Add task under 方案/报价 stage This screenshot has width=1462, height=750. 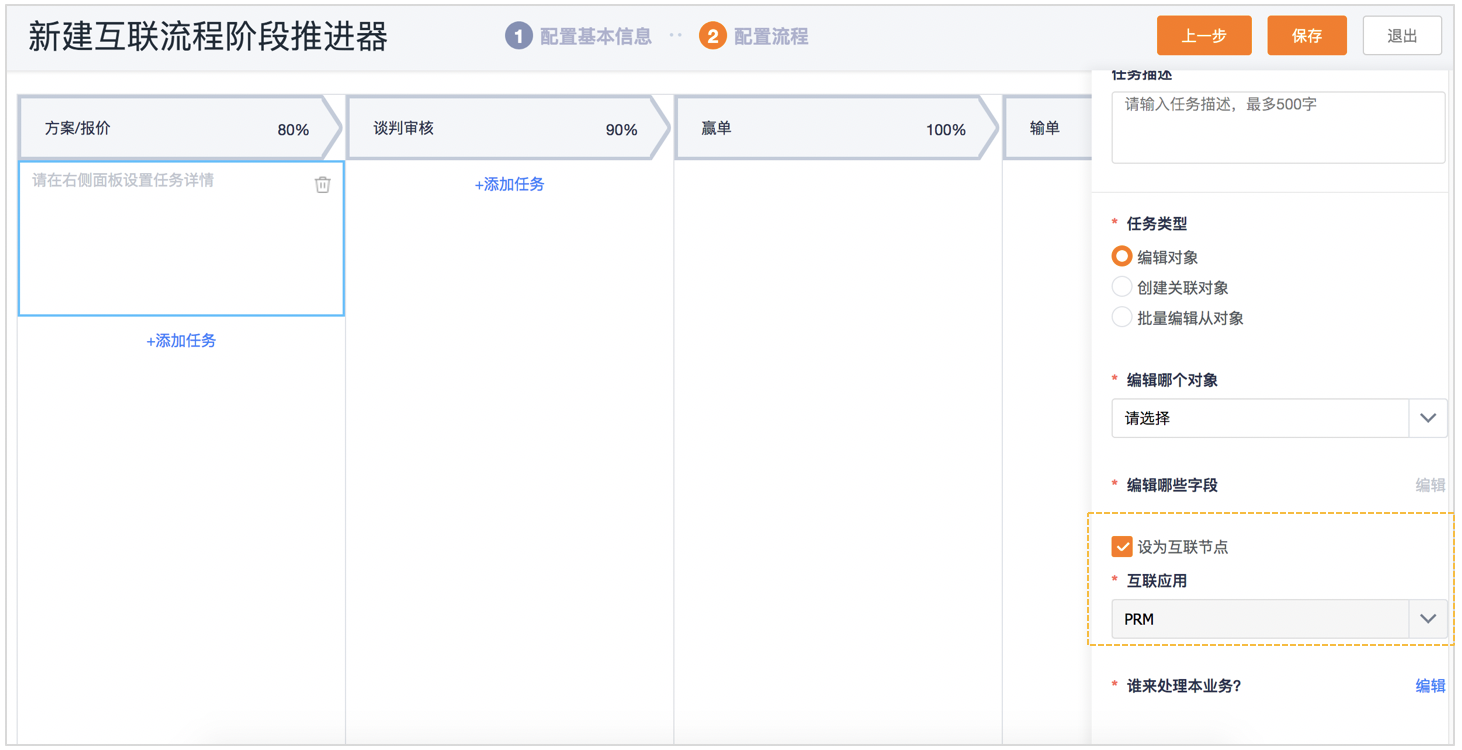(x=181, y=341)
